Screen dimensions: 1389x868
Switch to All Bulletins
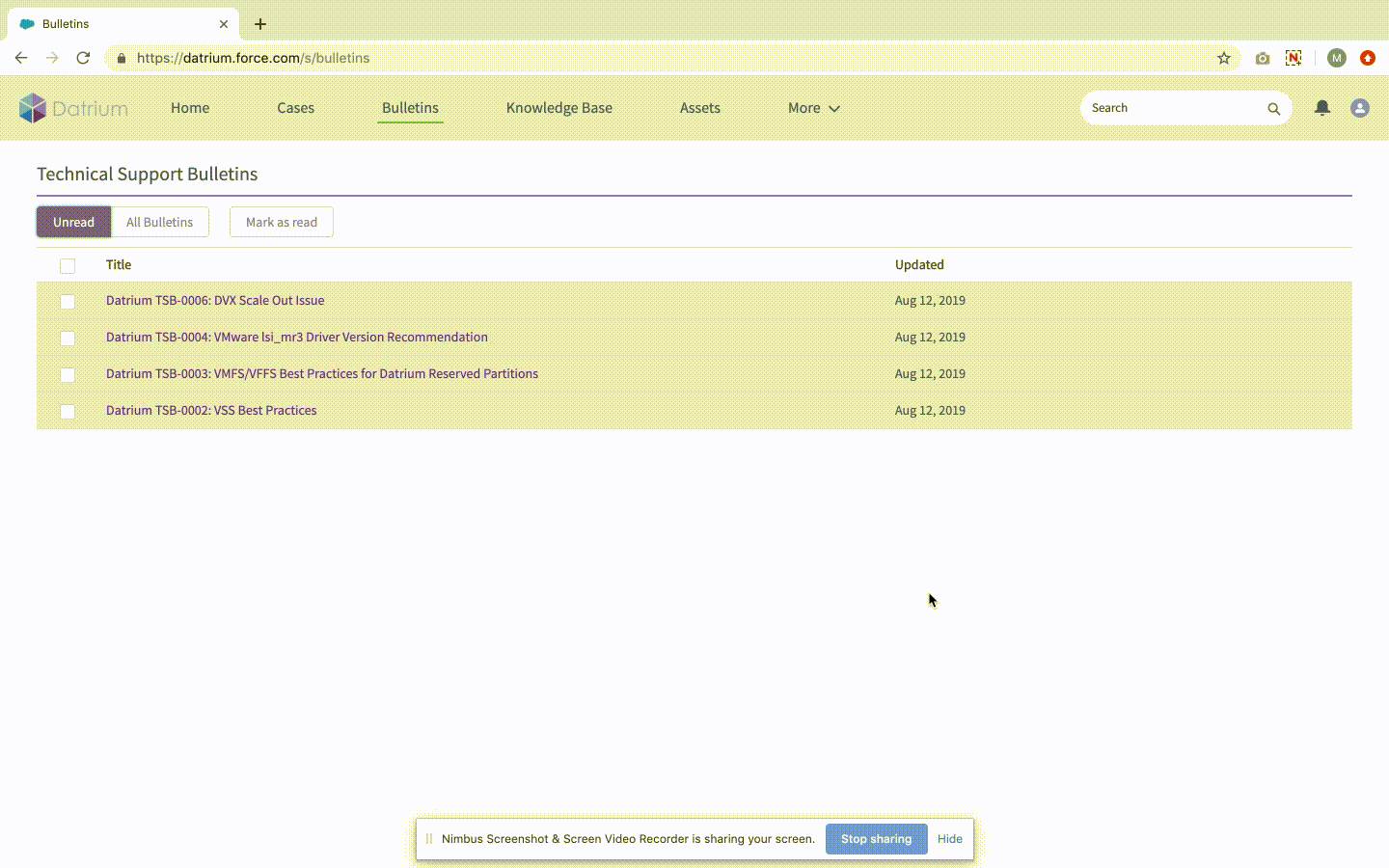pyautogui.click(x=160, y=222)
